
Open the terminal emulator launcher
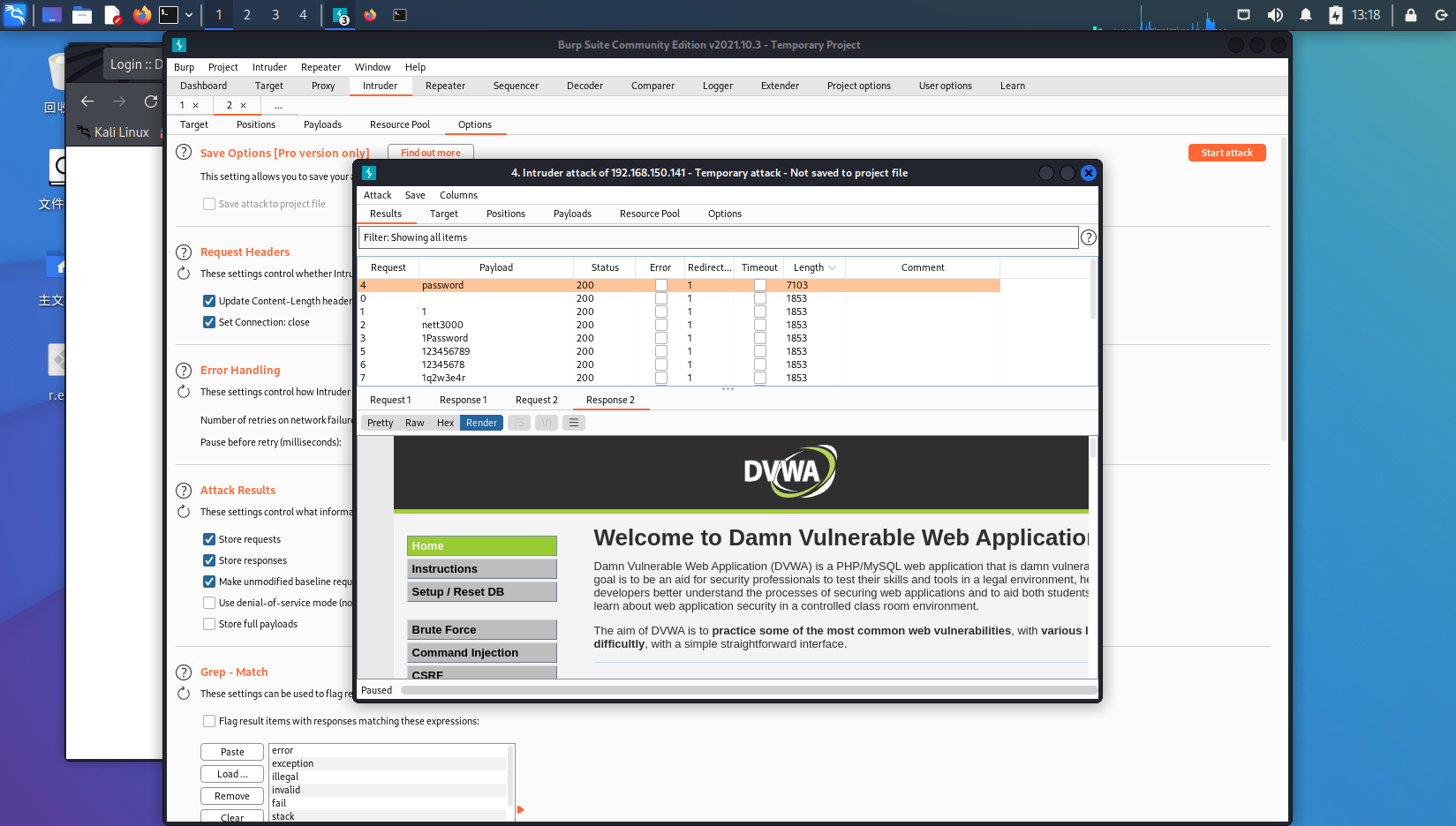click(x=169, y=15)
